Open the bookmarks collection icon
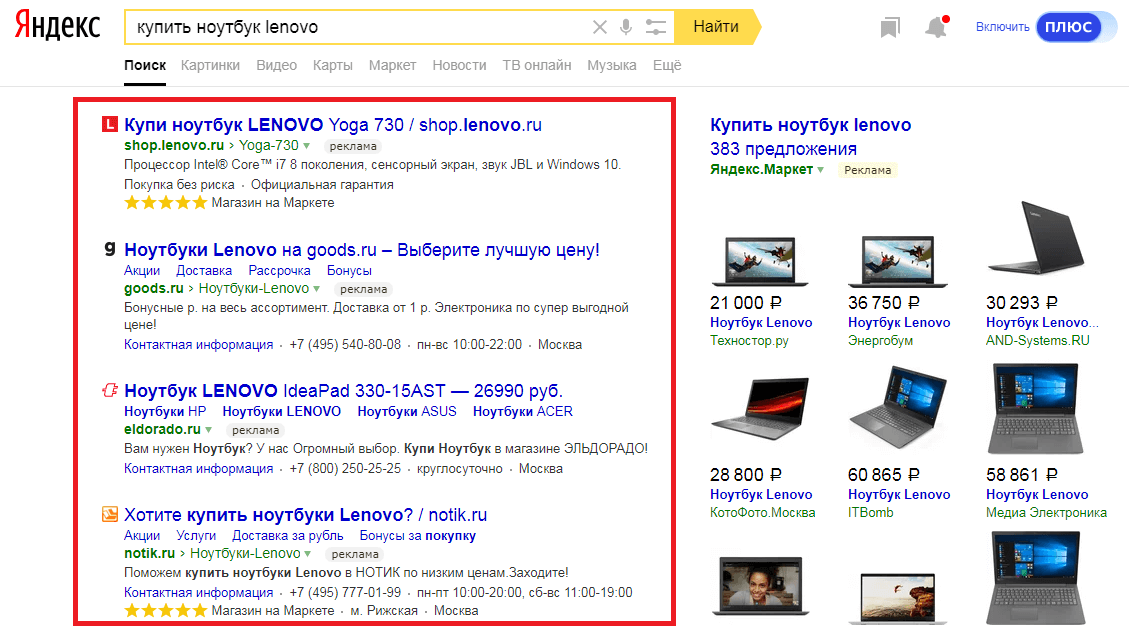 pos(889,28)
